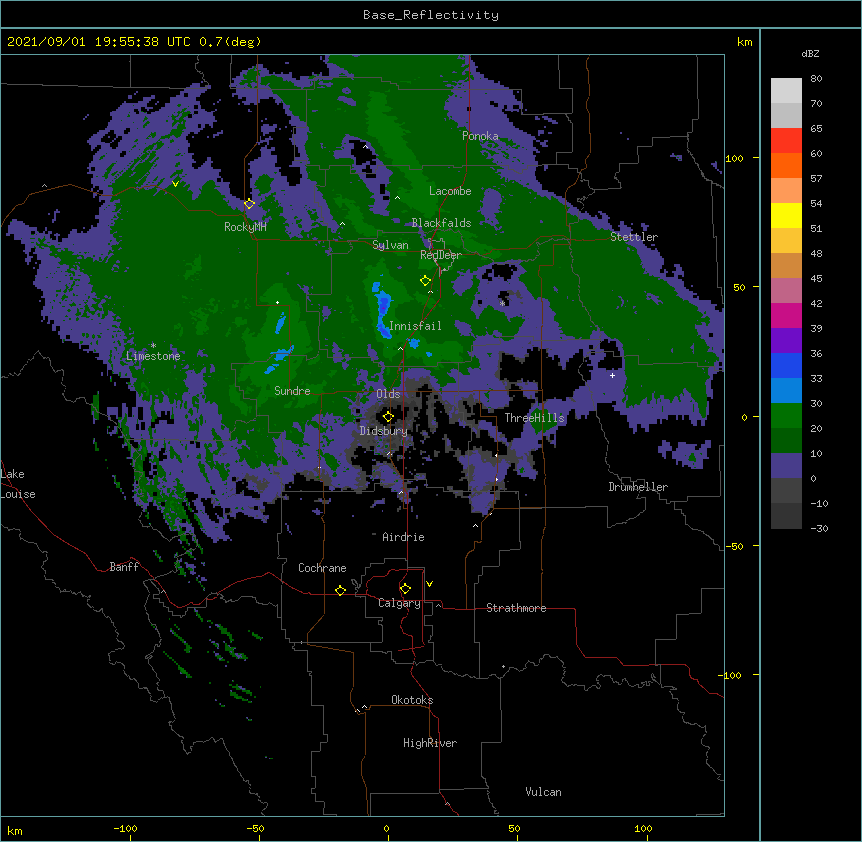Click the Airdrie label
Image resolution: width=862 pixels, height=842 pixels.
403,537
